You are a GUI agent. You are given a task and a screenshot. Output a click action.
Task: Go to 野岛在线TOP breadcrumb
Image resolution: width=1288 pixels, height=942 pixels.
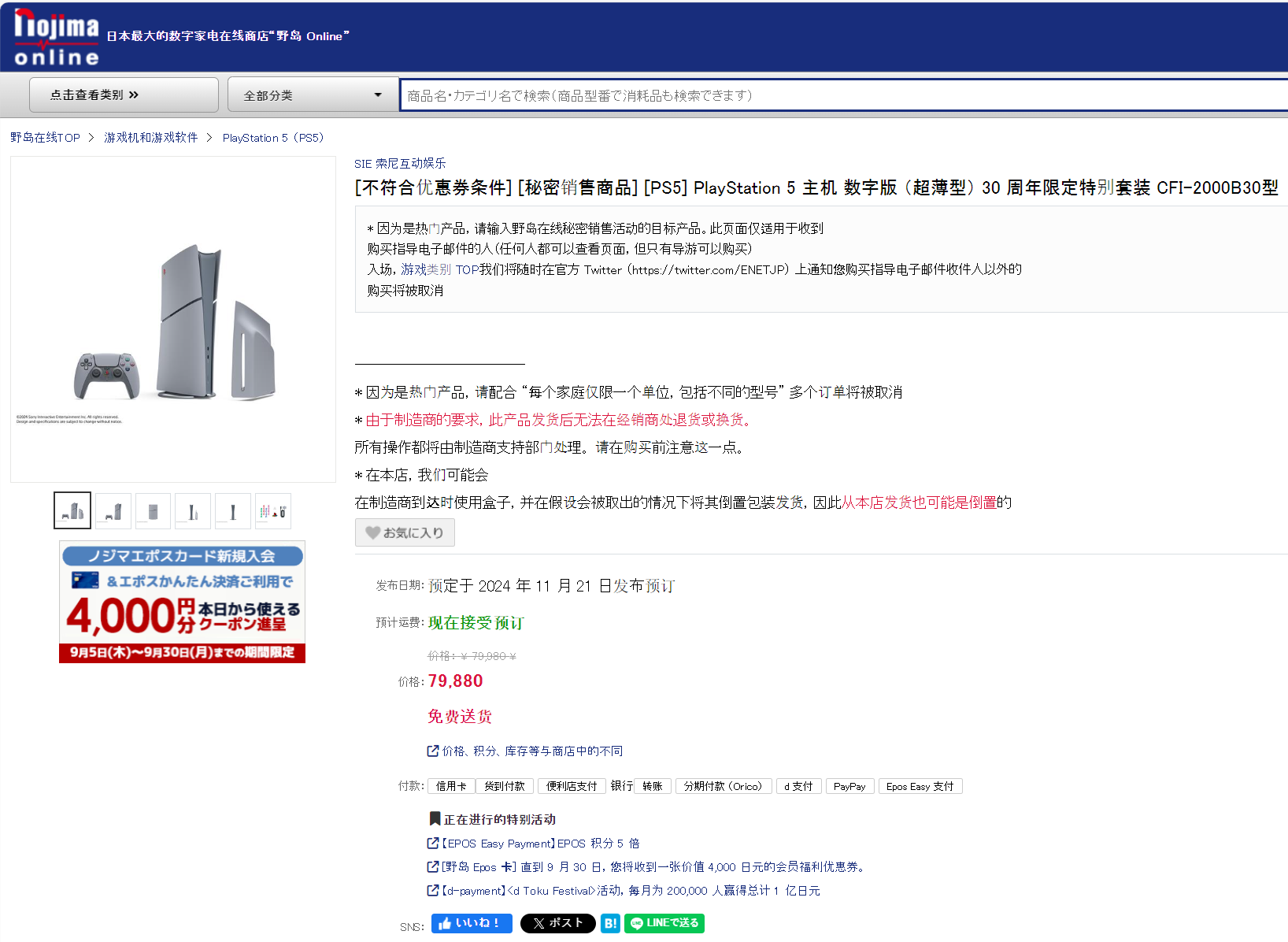coord(45,138)
